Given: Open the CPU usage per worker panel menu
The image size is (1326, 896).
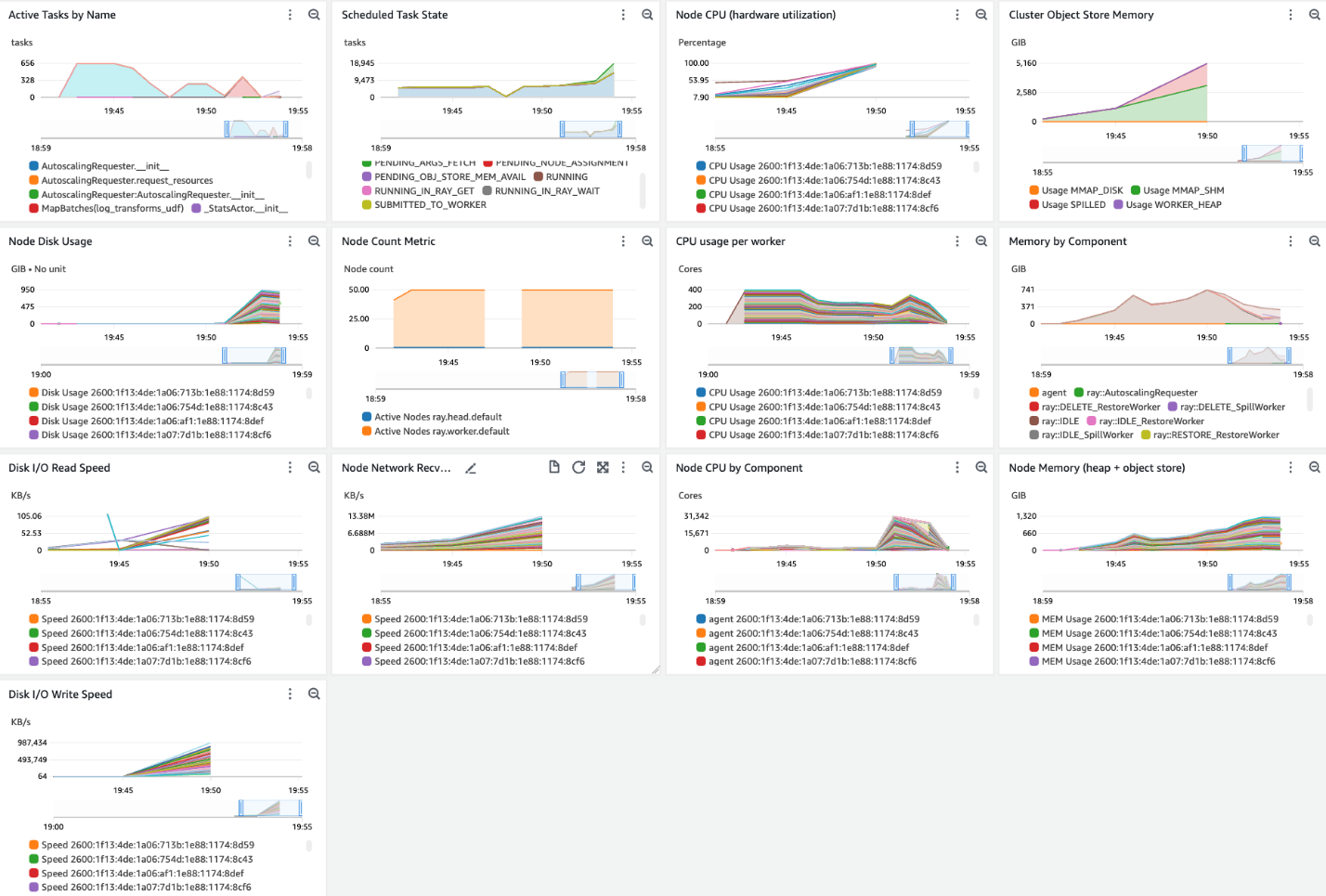Looking at the screenshot, I should coord(956,240).
